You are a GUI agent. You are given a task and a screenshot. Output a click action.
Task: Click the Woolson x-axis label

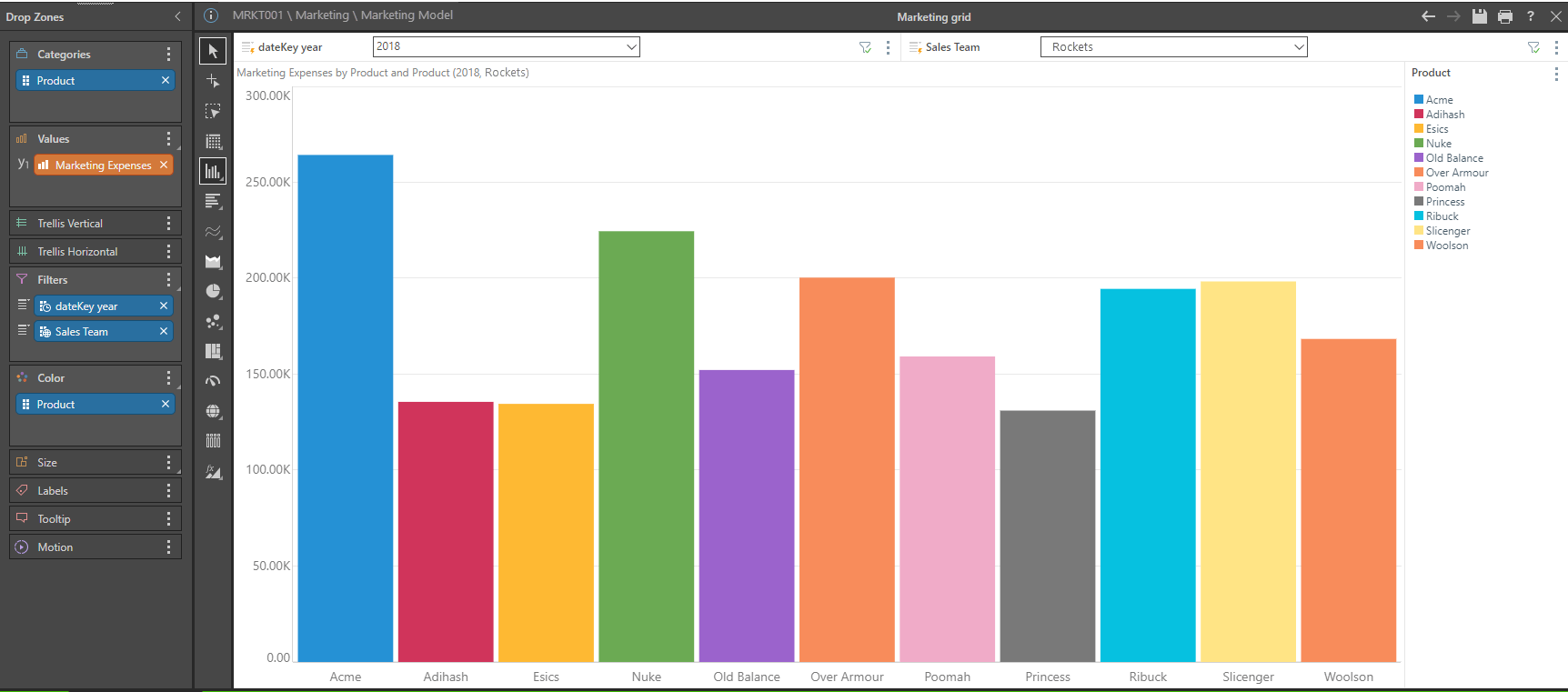click(1349, 677)
